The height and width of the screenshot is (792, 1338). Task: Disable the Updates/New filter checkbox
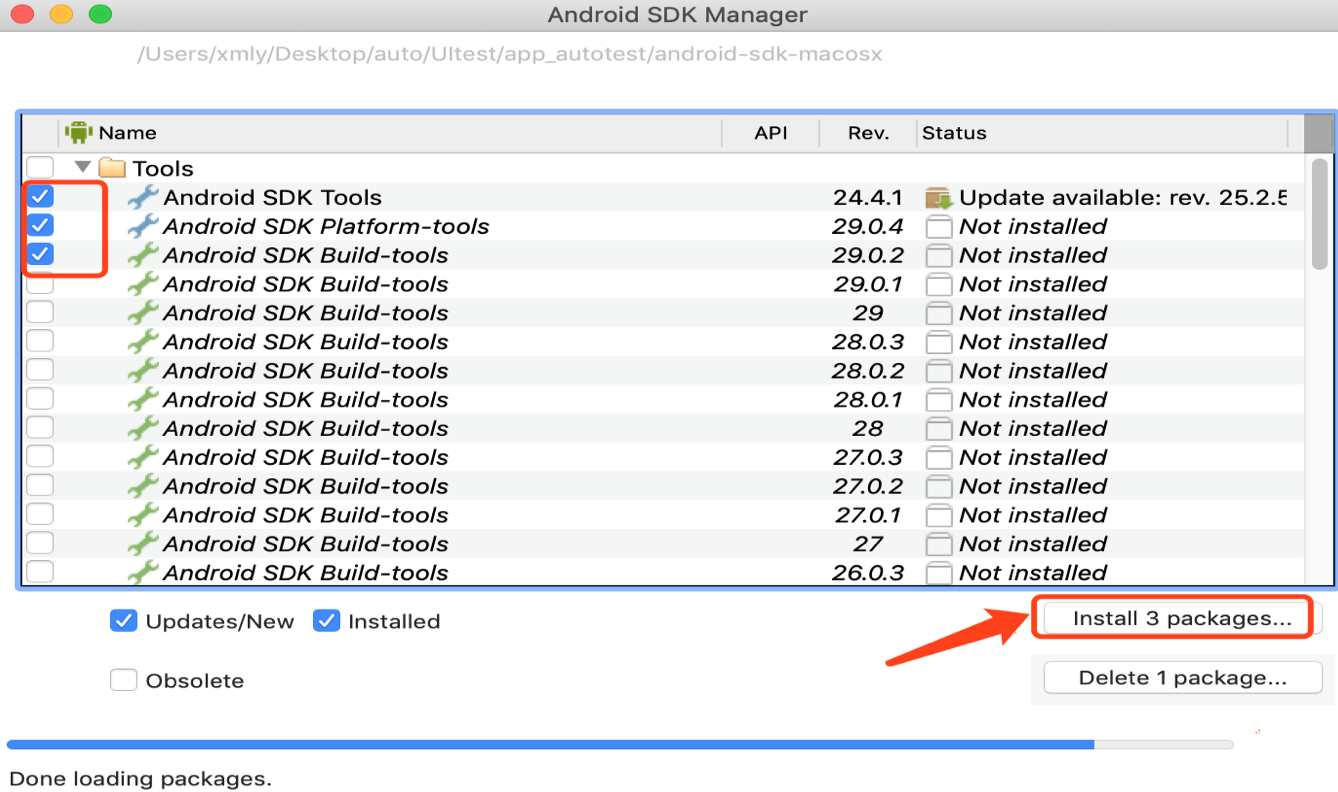pos(123,621)
